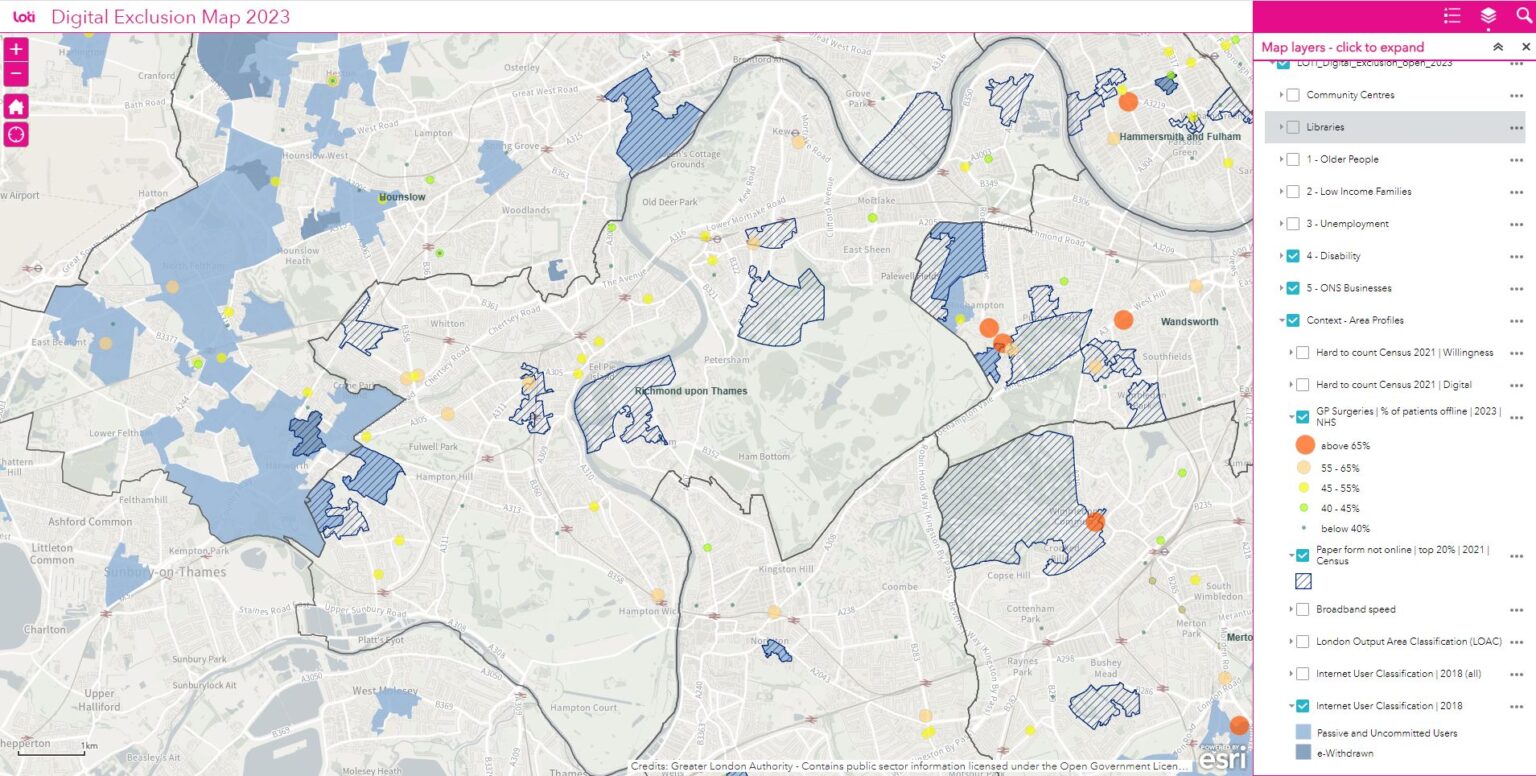The height and width of the screenshot is (776, 1536).
Task: Find my location on map
Action: tap(16, 134)
